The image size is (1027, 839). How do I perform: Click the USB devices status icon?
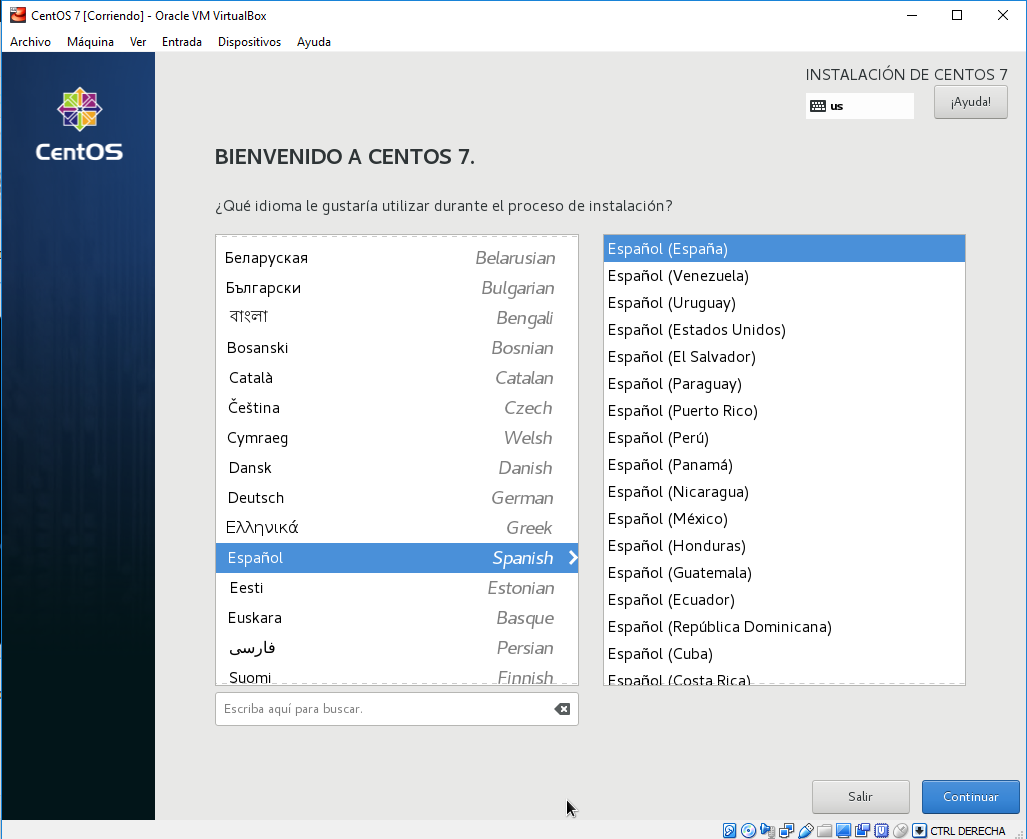pos(806,830)
